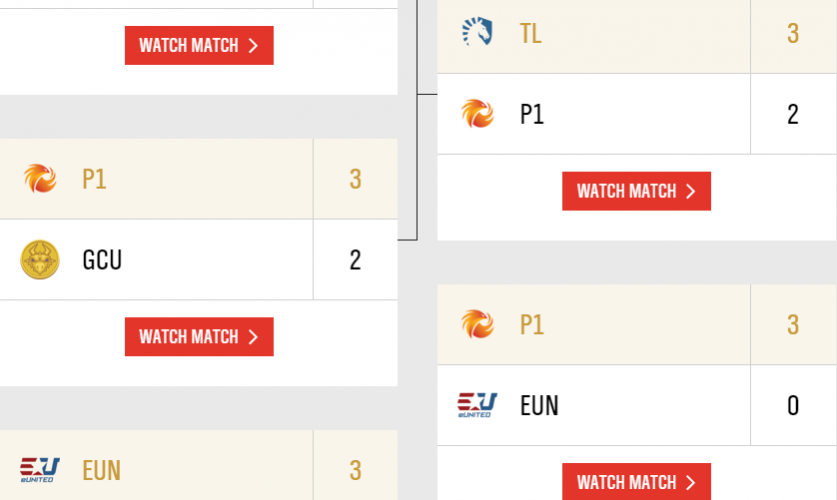Click the P1 logo above the 0-score EUN row
This screenshot has height=500, width=837.
click(x=477, y=324)
